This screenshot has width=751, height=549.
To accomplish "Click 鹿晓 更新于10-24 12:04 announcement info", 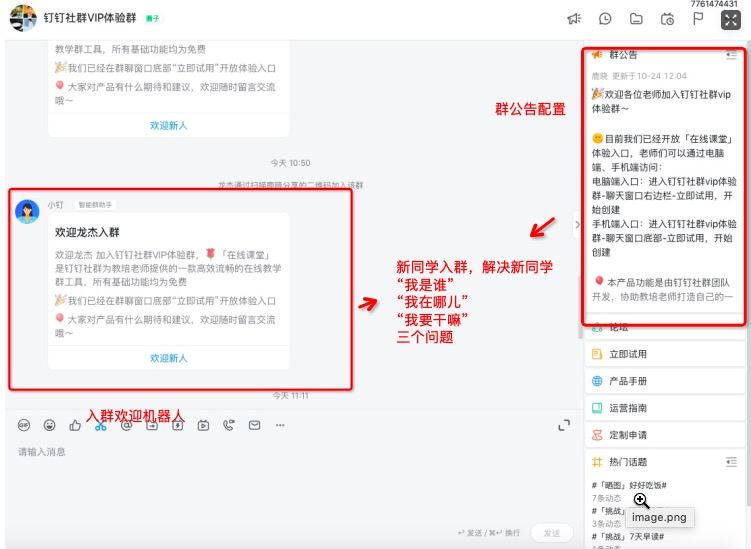I will tap(639, 76).
